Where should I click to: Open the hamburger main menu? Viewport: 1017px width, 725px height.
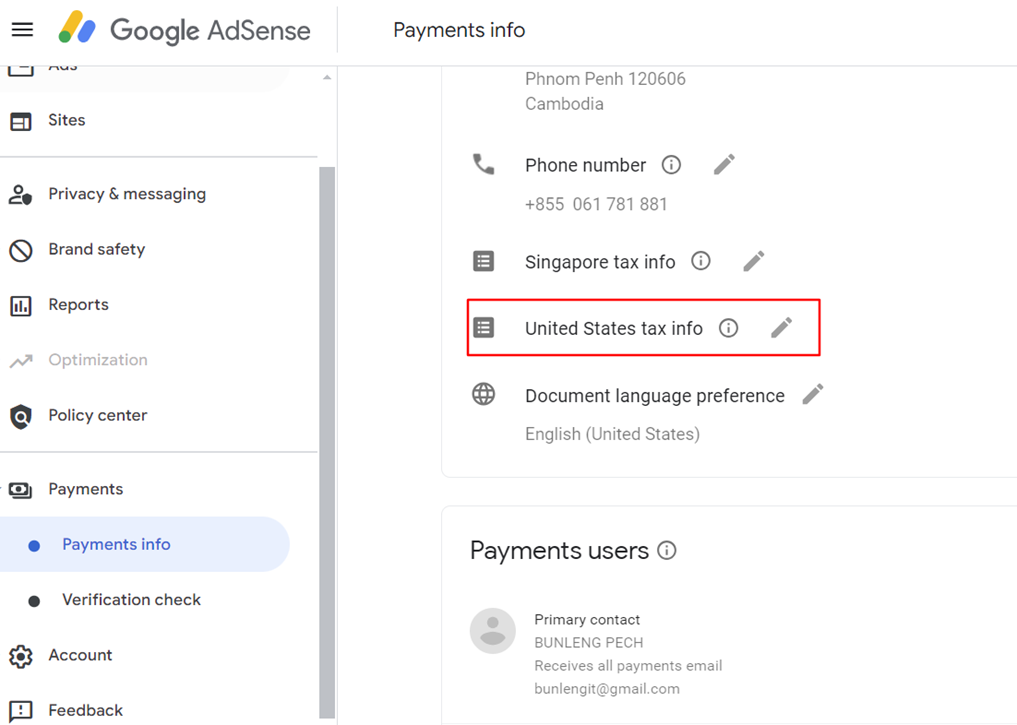coord(22,30)
